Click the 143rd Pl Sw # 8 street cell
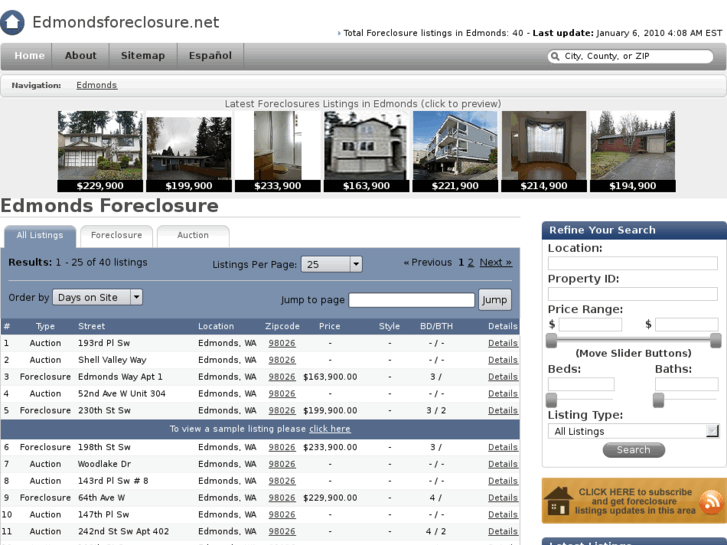This screenshot has height=545, width=727. [x=113, y=481]
